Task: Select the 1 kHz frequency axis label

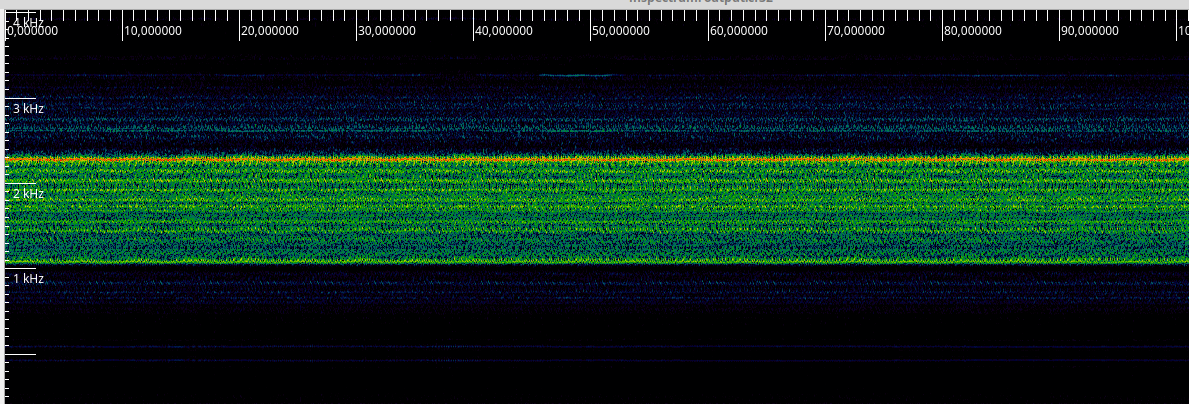Action: (x=29, y=279)
